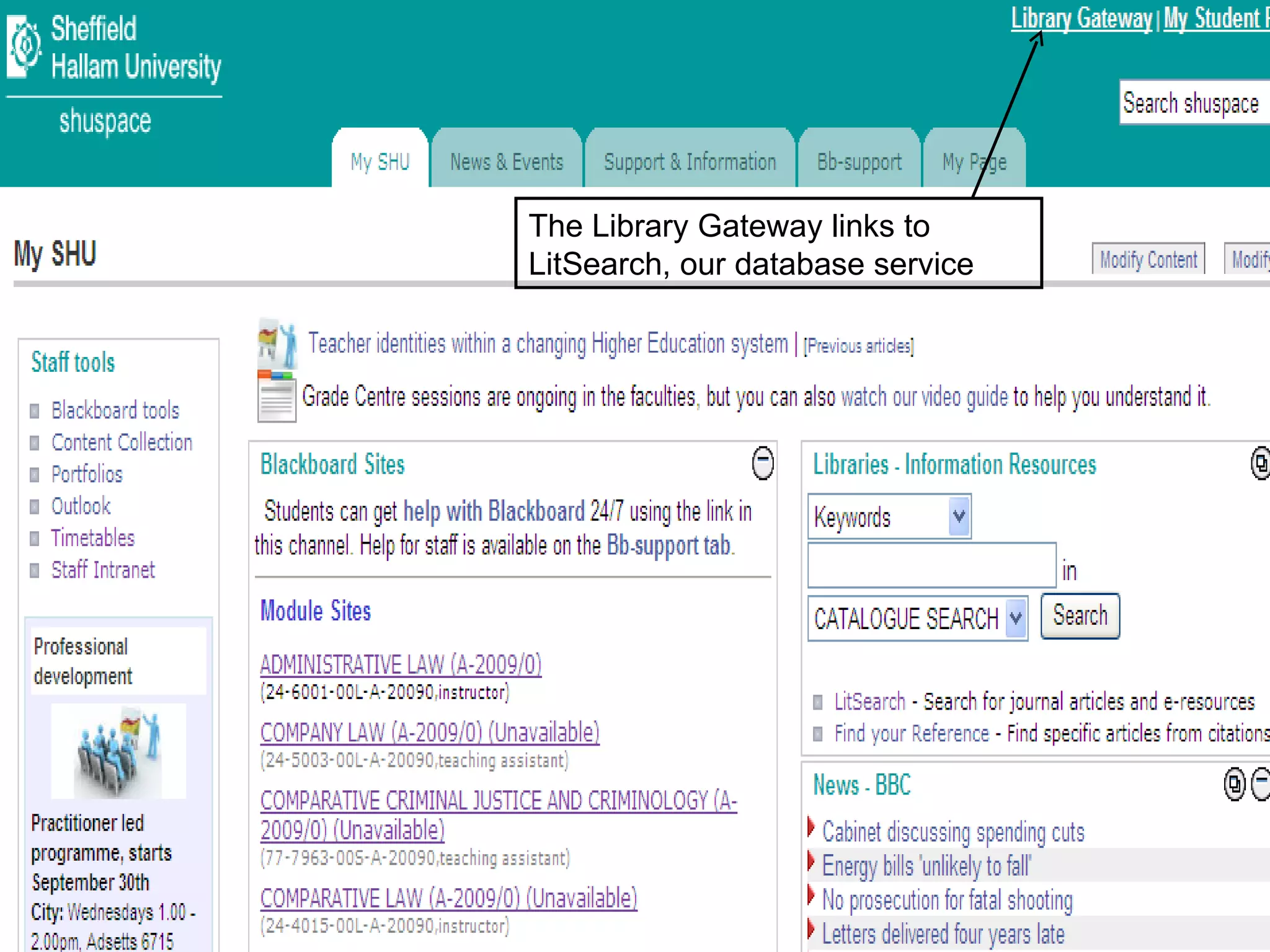Image resolution: width=1270 pixels, height=952 pixels.
Task: Detach the News - BBC panel
Action: pyautogui.click(x=1234, y=784)
